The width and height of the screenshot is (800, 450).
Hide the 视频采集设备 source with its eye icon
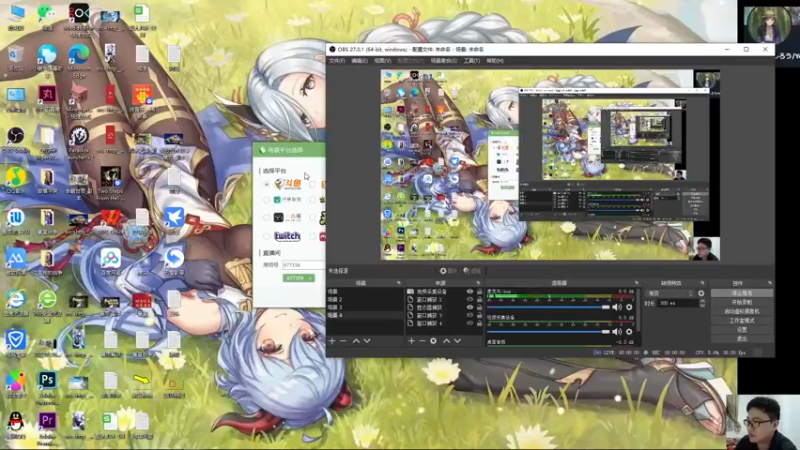(x=470, y=291)
